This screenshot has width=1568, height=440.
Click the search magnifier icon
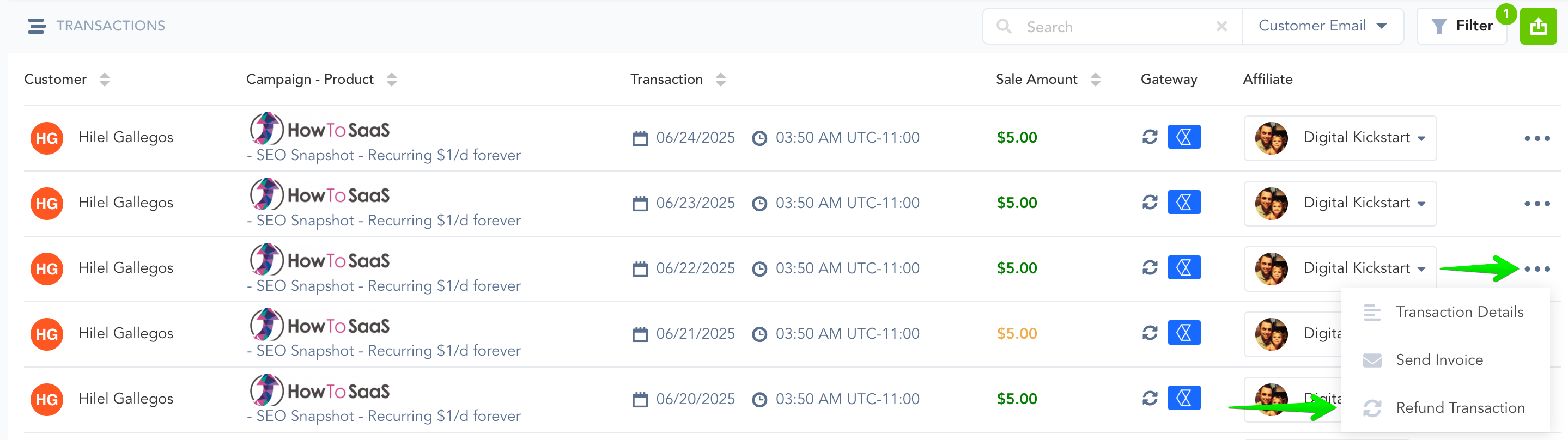[1004, 26]
